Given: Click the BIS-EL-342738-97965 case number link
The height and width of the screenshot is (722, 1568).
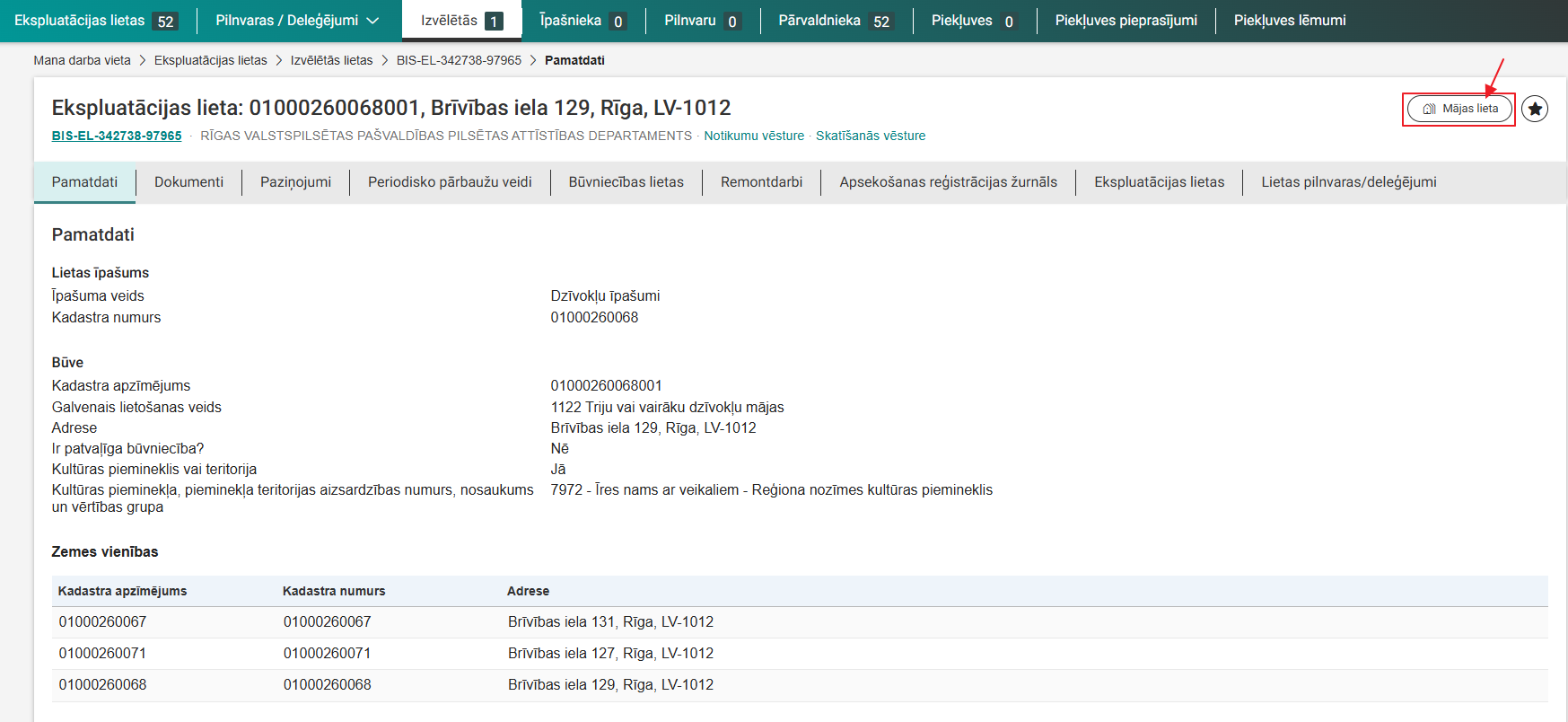Looking at the screenshot, I should [x=117, y=136].
